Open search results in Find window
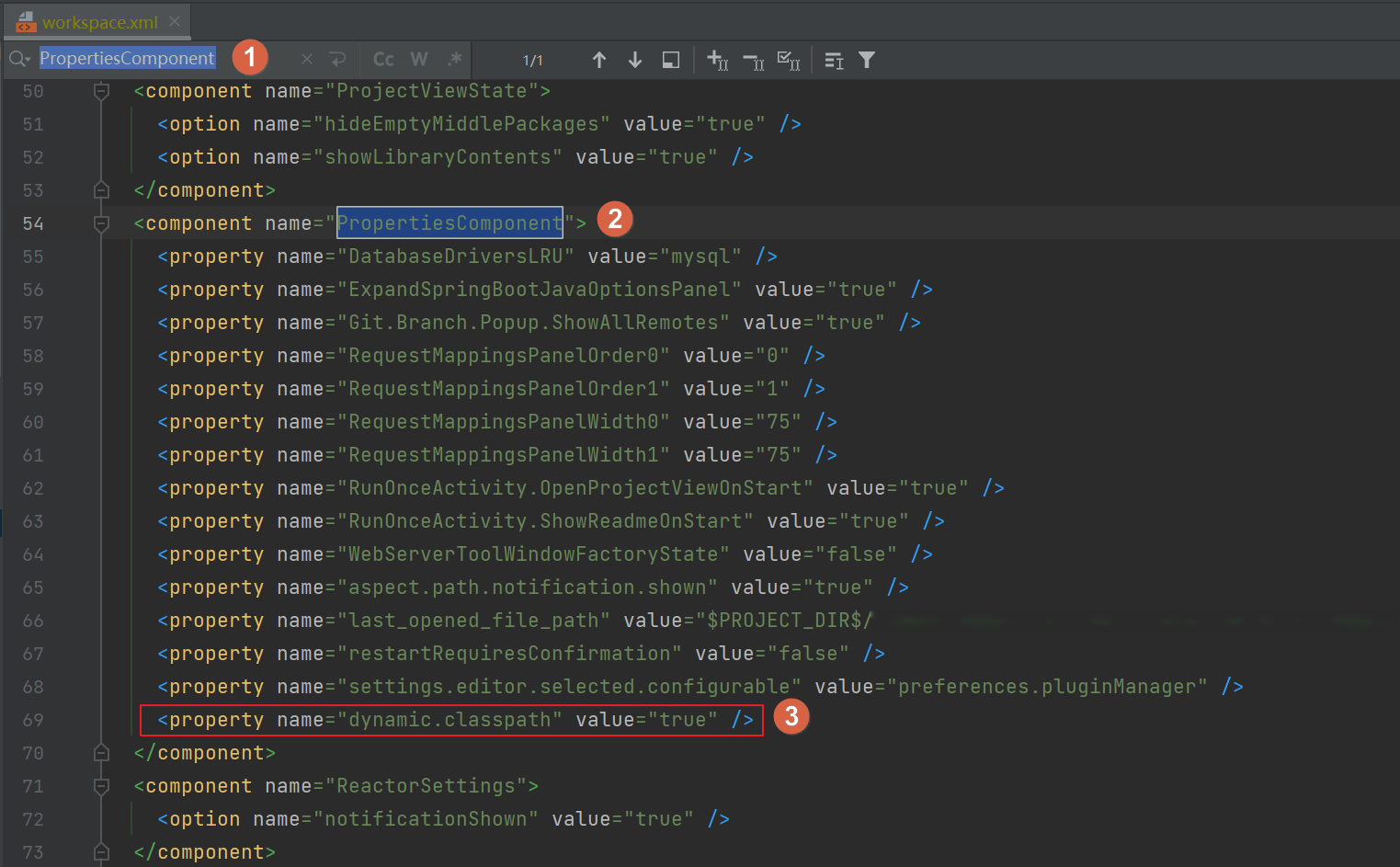Image resolution: width=1400 pixels, height=867 pixels. click(x=671, y=60)
